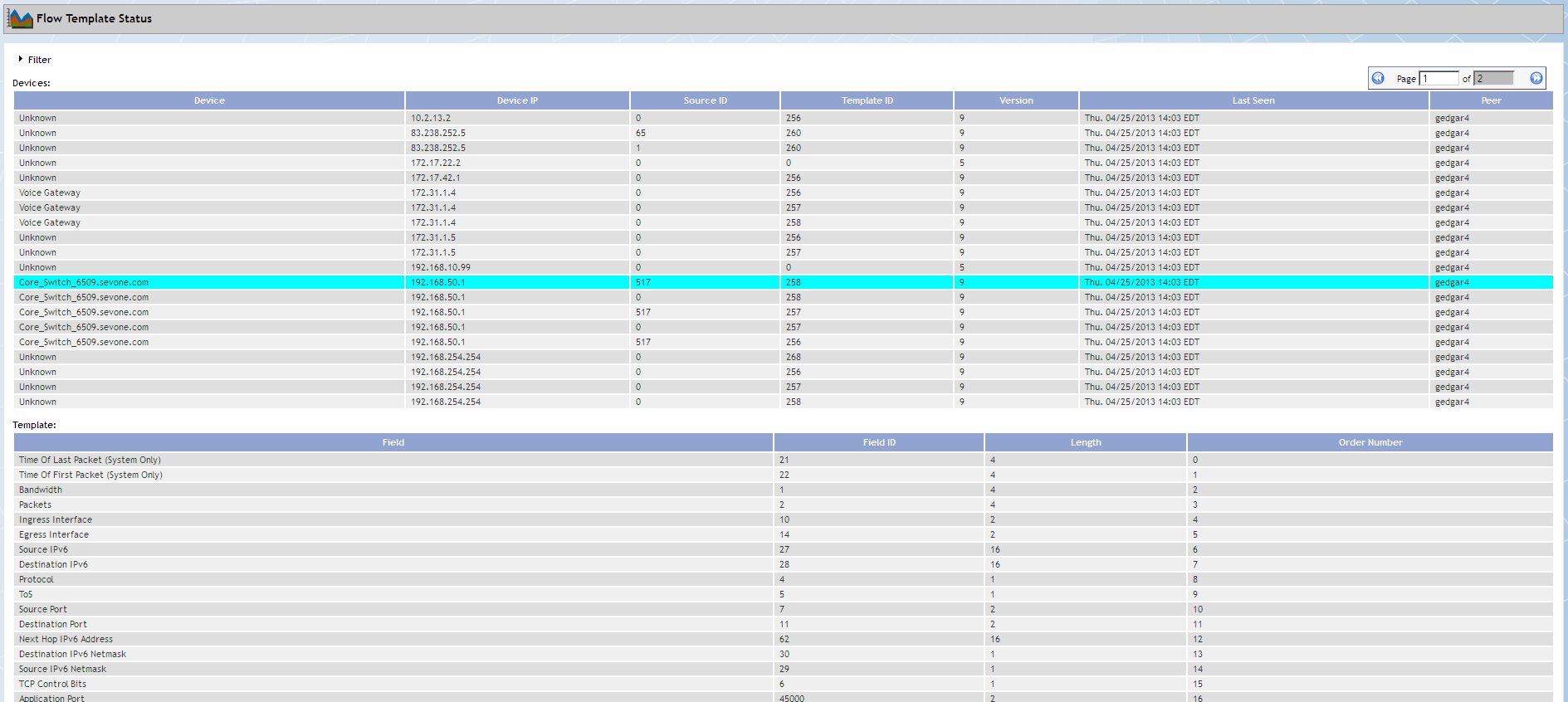The image size is (1568, 702).
Task: Click the total pages field showing 2
Action: tap(1494, 78)
